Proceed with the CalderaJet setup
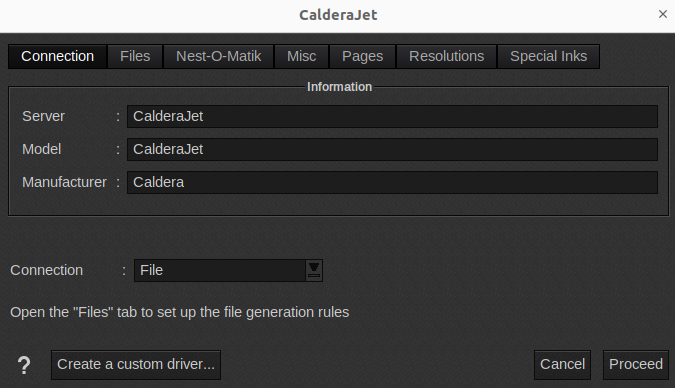 point(636,365)
